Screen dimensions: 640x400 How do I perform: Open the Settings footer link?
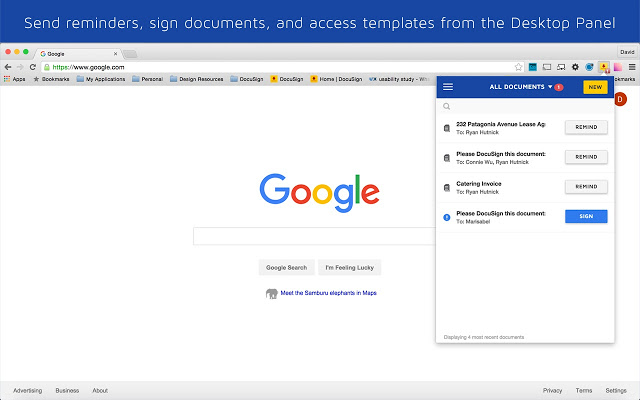(x=616, y=391)
